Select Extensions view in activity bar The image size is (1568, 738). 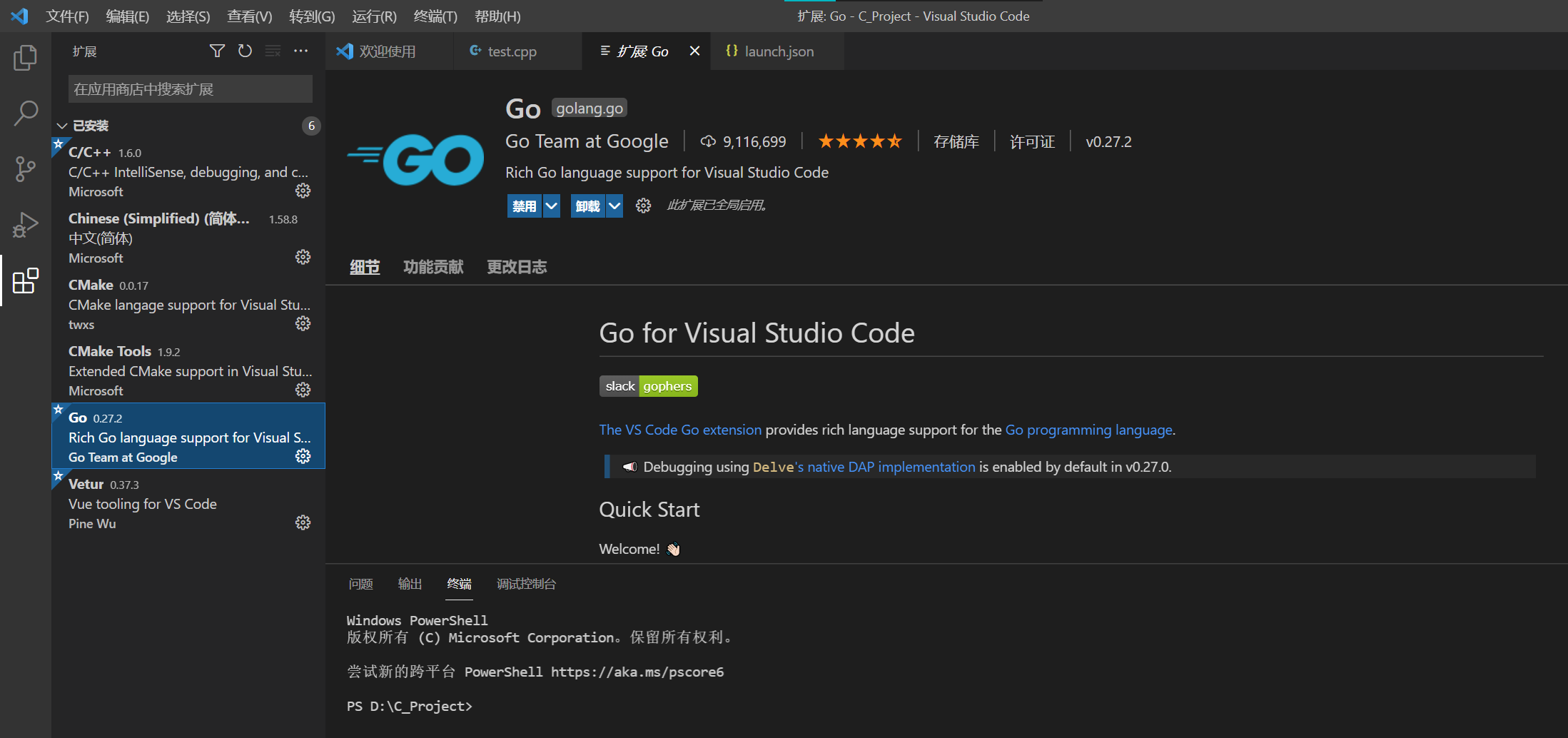click(x=26, y=280)
